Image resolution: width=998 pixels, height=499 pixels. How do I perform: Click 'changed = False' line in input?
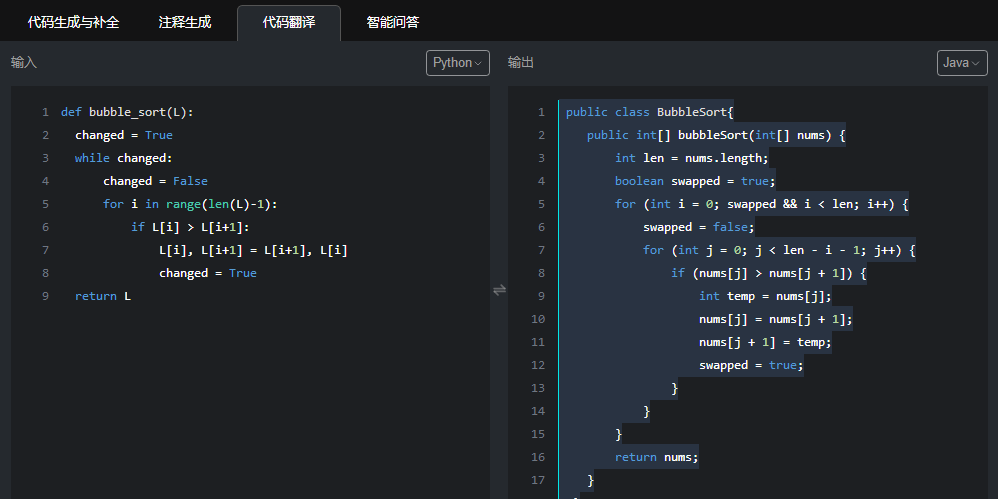click(155, 181)
